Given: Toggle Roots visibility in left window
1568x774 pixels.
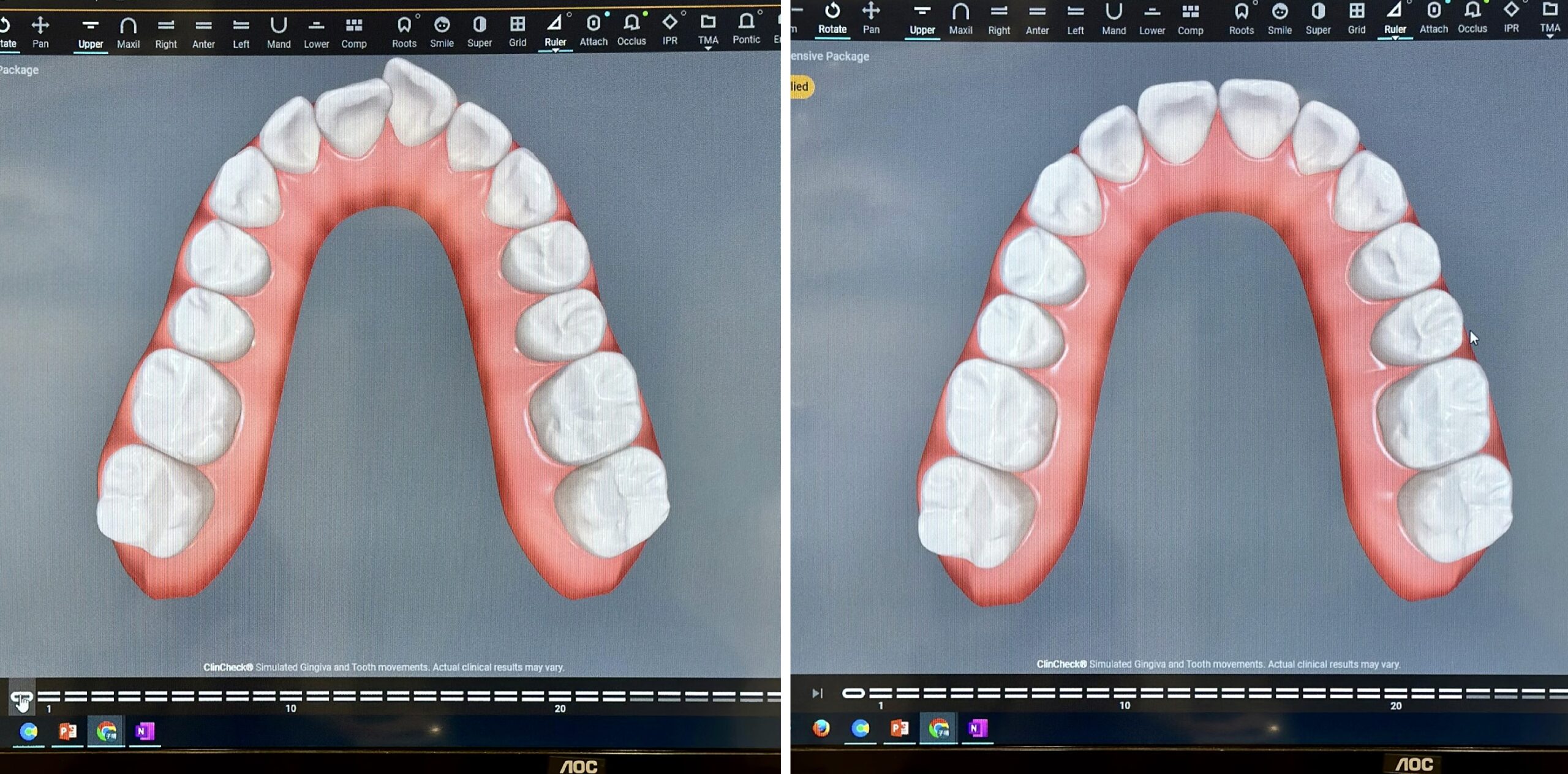Looking at the screenshot, I should pyautogui.click(x=404, y=32).
